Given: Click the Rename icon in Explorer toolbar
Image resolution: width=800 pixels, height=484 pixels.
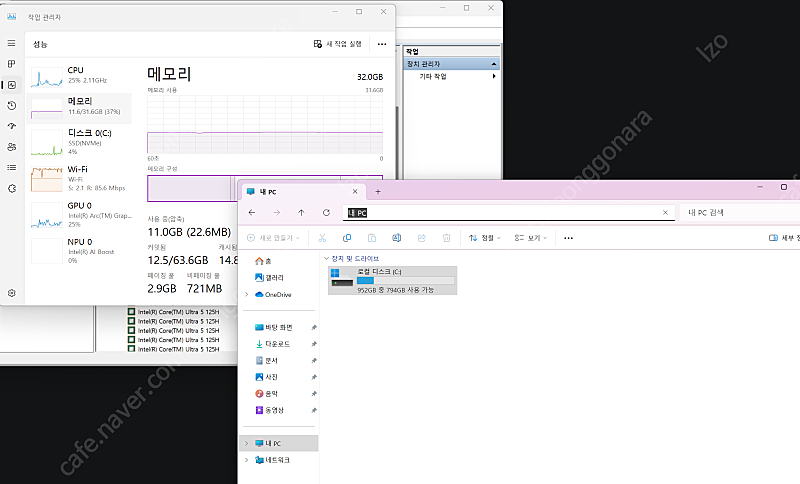Looking at the screenshot, I should click(x=396, y=238).
